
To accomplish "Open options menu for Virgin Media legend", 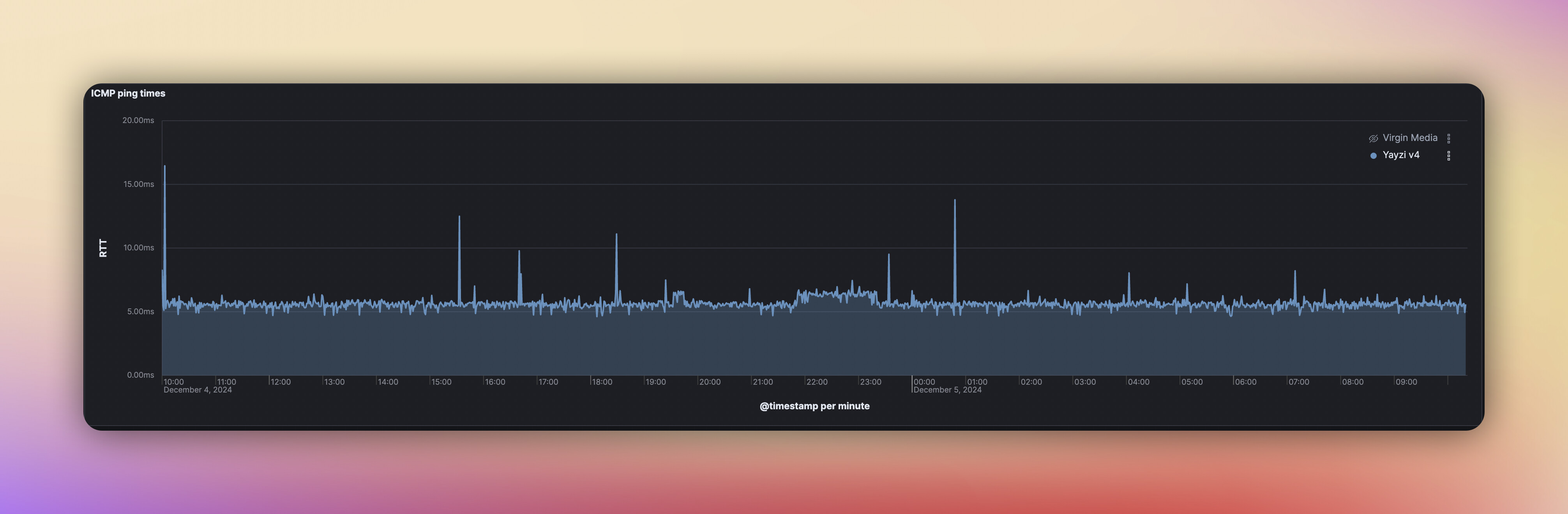I will pyautogui.click(x=1449, y=139).
